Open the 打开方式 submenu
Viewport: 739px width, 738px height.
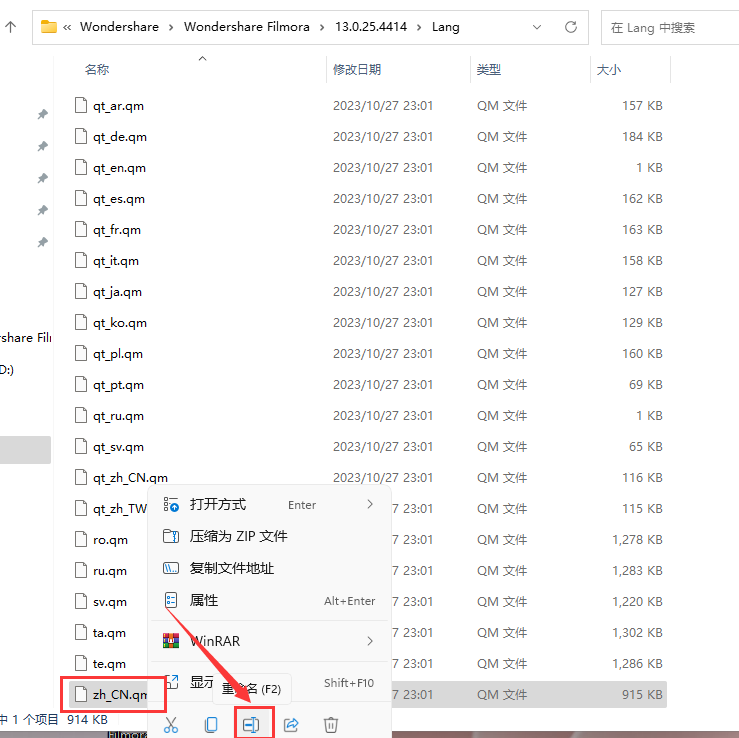(269, 504)
